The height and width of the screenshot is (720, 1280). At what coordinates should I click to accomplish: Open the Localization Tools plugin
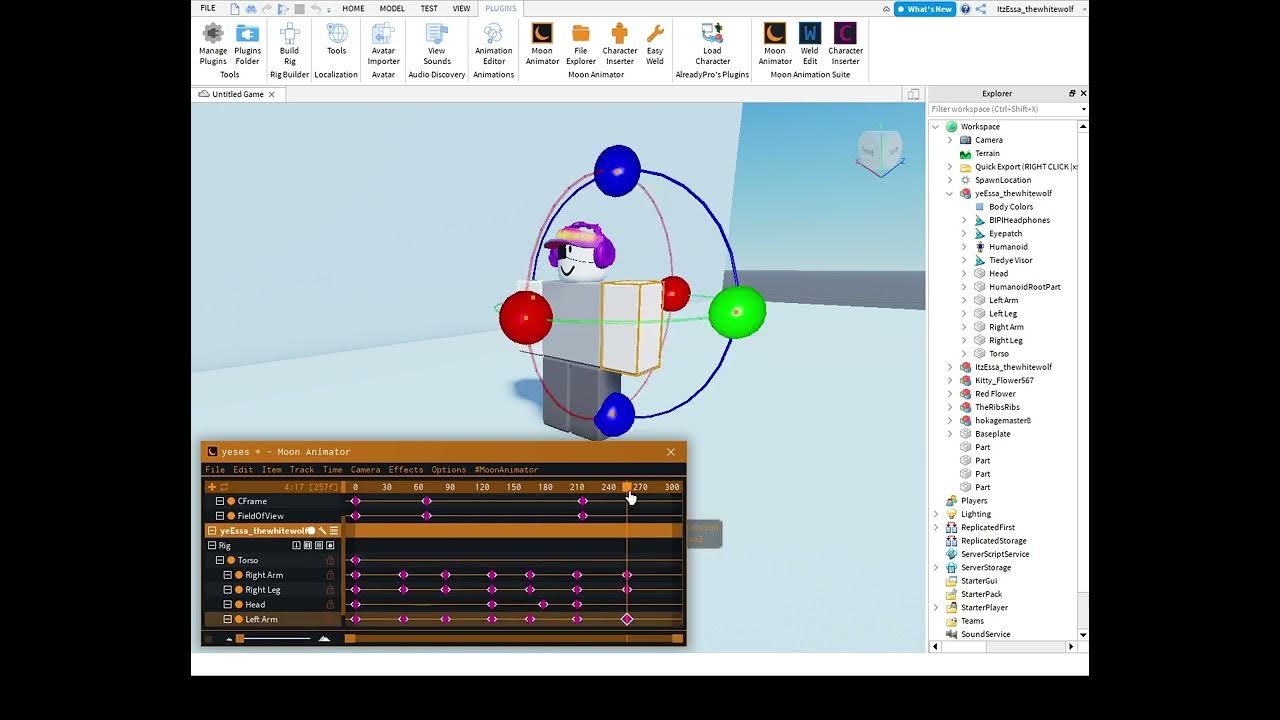point(336,40)
